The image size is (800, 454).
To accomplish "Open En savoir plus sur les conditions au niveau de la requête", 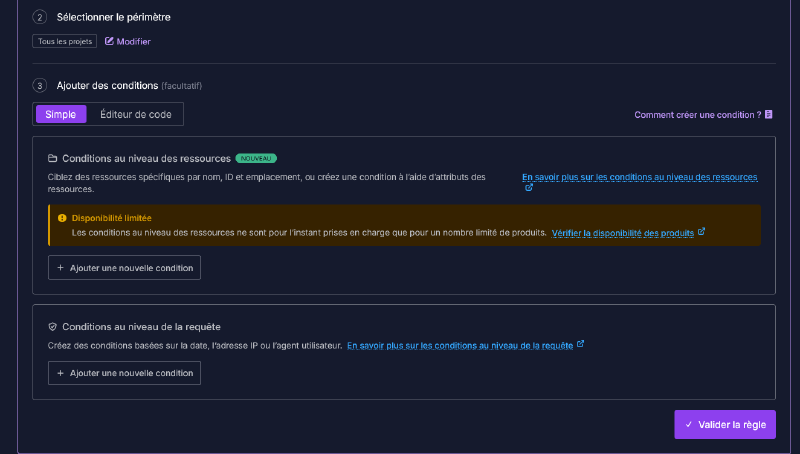I will tap(460, 346).
